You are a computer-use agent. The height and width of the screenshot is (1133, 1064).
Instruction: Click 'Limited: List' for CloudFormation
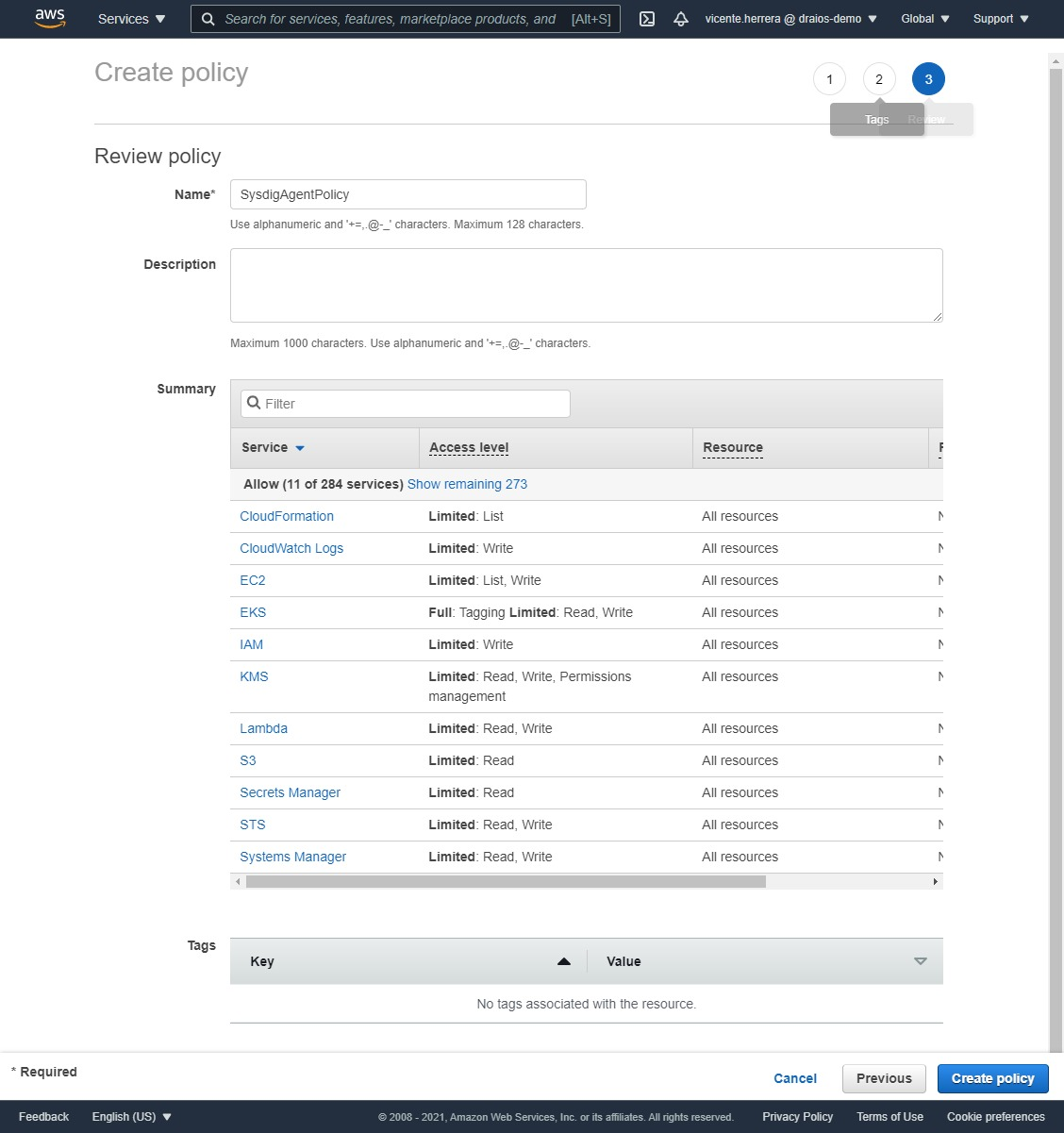[466, 516]
